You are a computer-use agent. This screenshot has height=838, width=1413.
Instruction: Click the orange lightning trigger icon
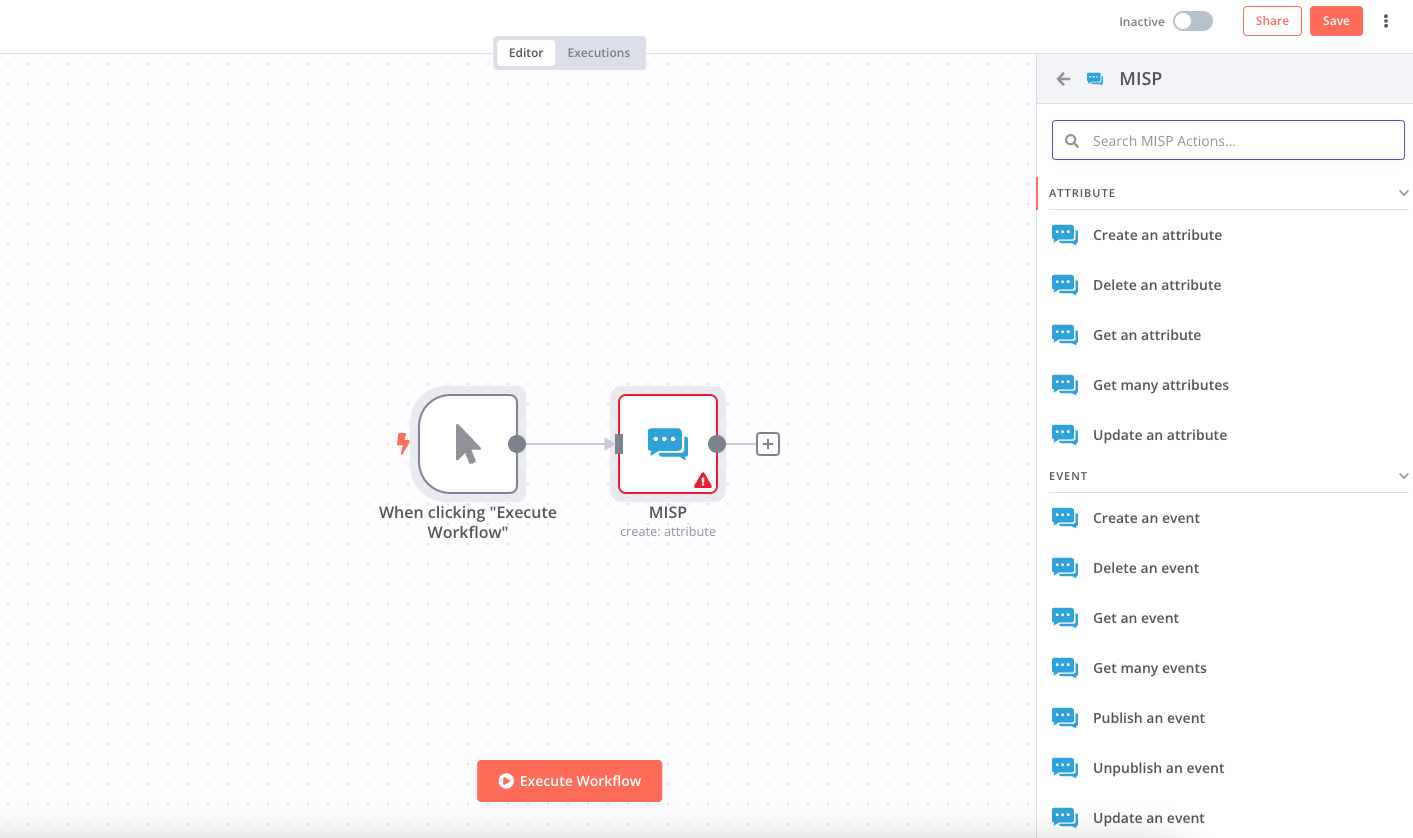(x=403, y=443)
